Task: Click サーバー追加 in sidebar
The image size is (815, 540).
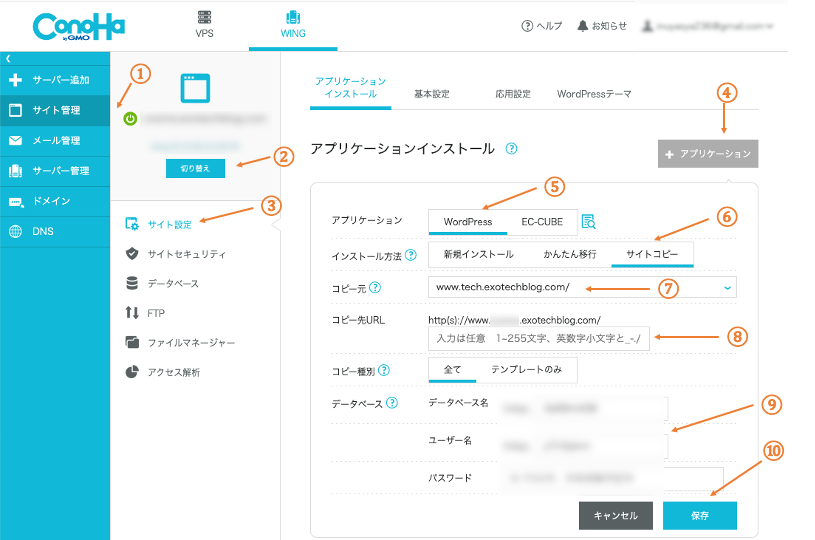Action: [55, 80]
